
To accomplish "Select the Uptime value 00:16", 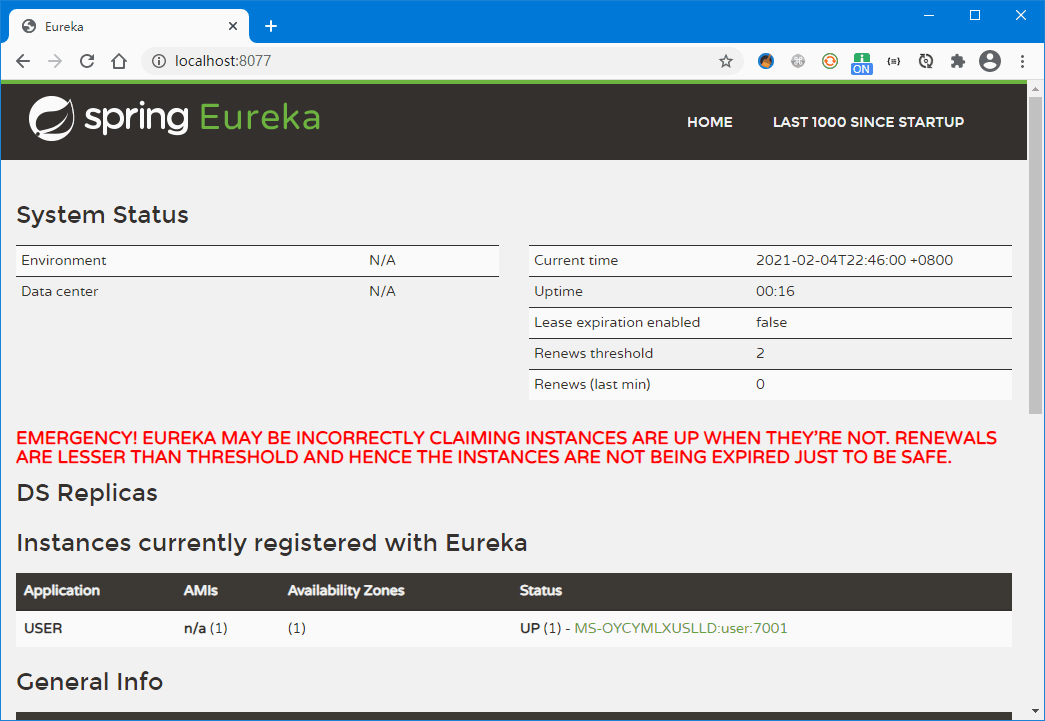I will (x=775, y=291).
